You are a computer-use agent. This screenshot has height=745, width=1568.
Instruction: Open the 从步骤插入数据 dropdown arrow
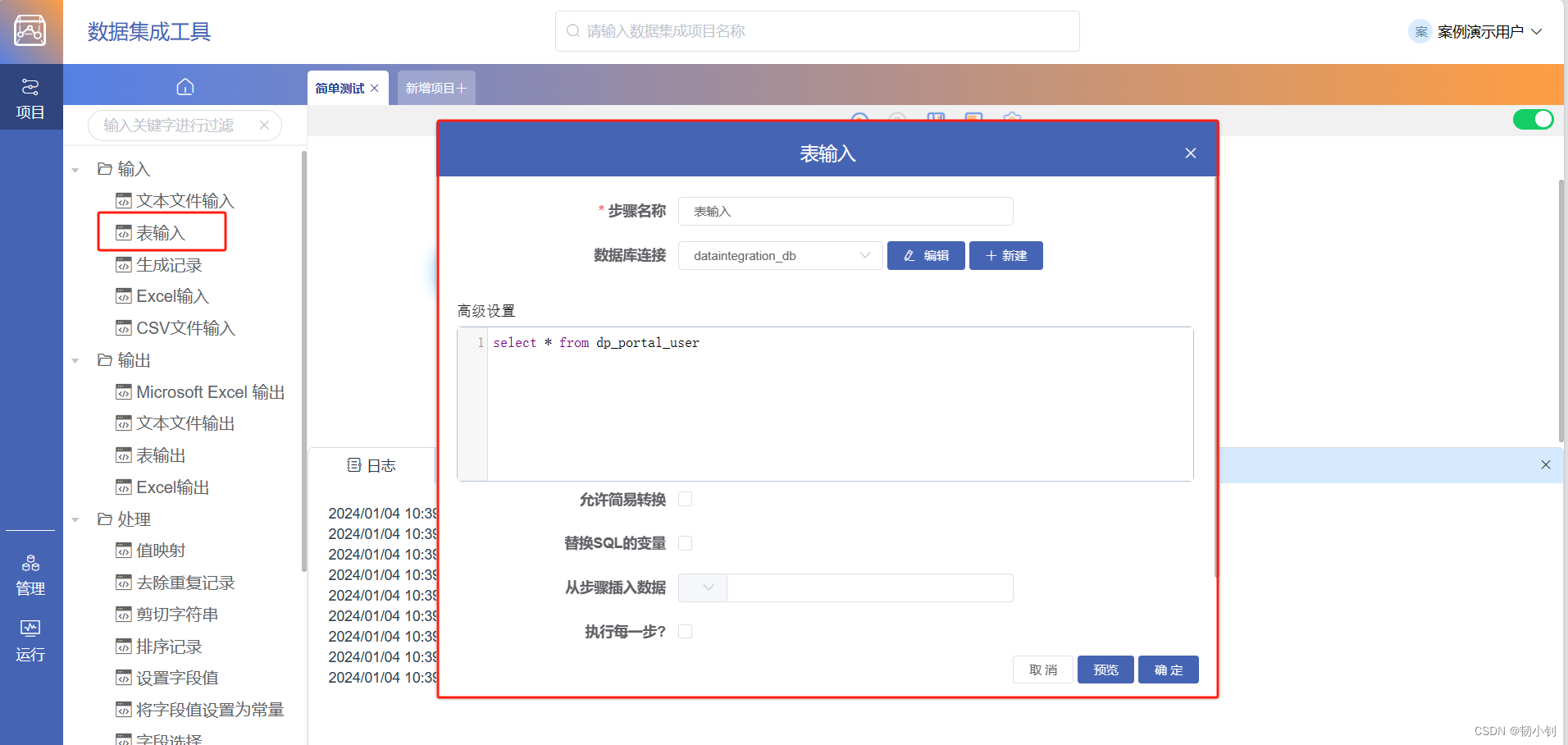pos(703,587)
